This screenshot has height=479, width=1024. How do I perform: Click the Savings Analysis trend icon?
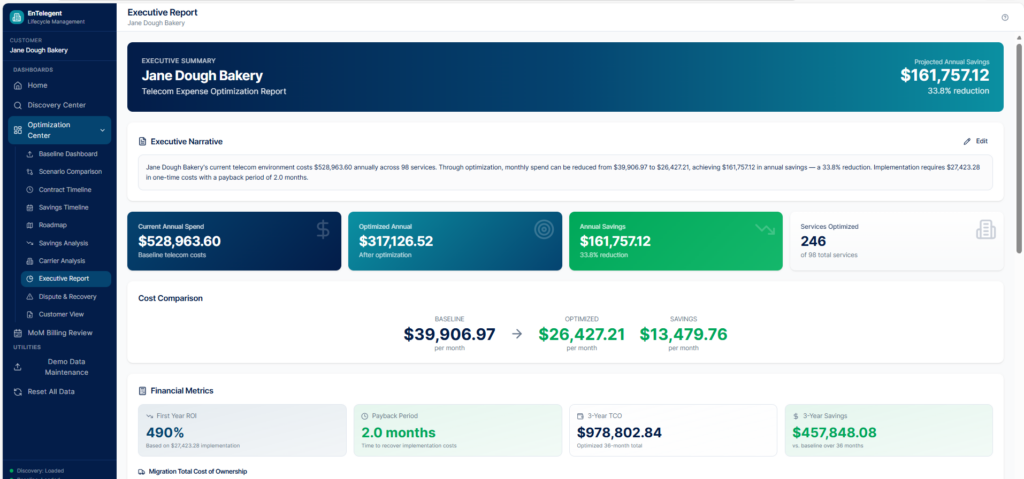pos(29,243)
